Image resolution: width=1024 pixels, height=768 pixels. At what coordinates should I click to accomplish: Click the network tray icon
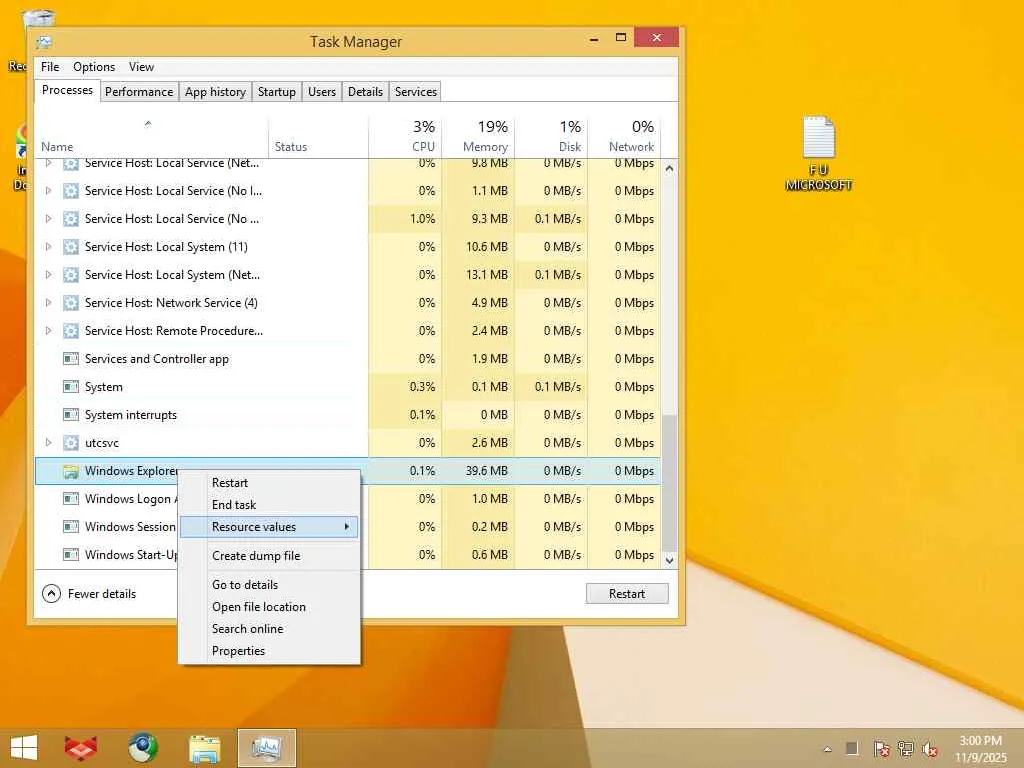pos(906,748)
